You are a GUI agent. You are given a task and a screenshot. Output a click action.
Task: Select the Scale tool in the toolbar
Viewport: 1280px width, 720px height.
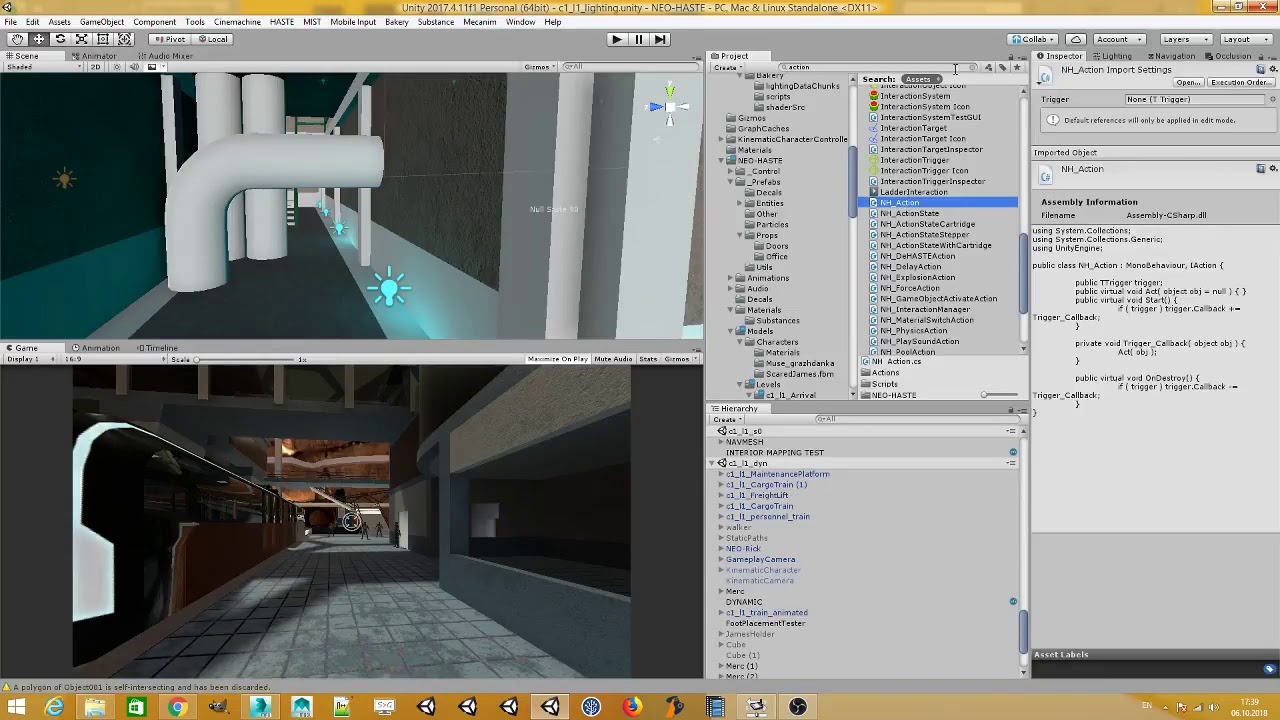coord(81,39)
